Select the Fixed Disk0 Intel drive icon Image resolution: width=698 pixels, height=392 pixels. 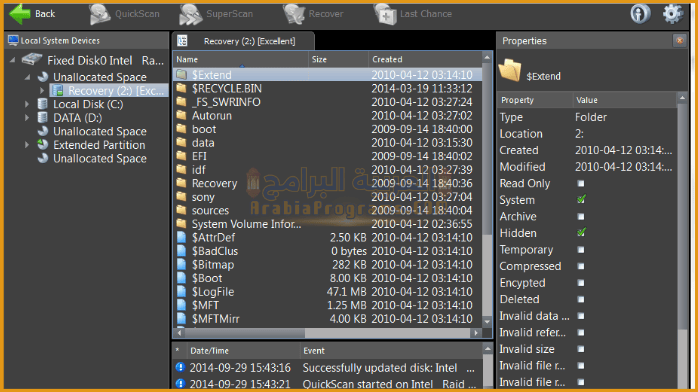32,59
